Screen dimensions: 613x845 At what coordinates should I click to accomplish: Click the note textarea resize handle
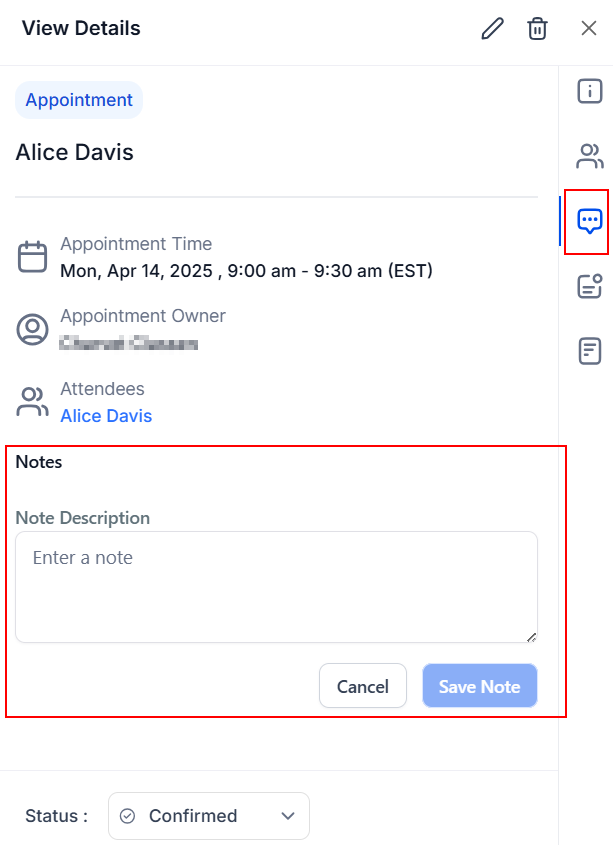tap(532, 637)
